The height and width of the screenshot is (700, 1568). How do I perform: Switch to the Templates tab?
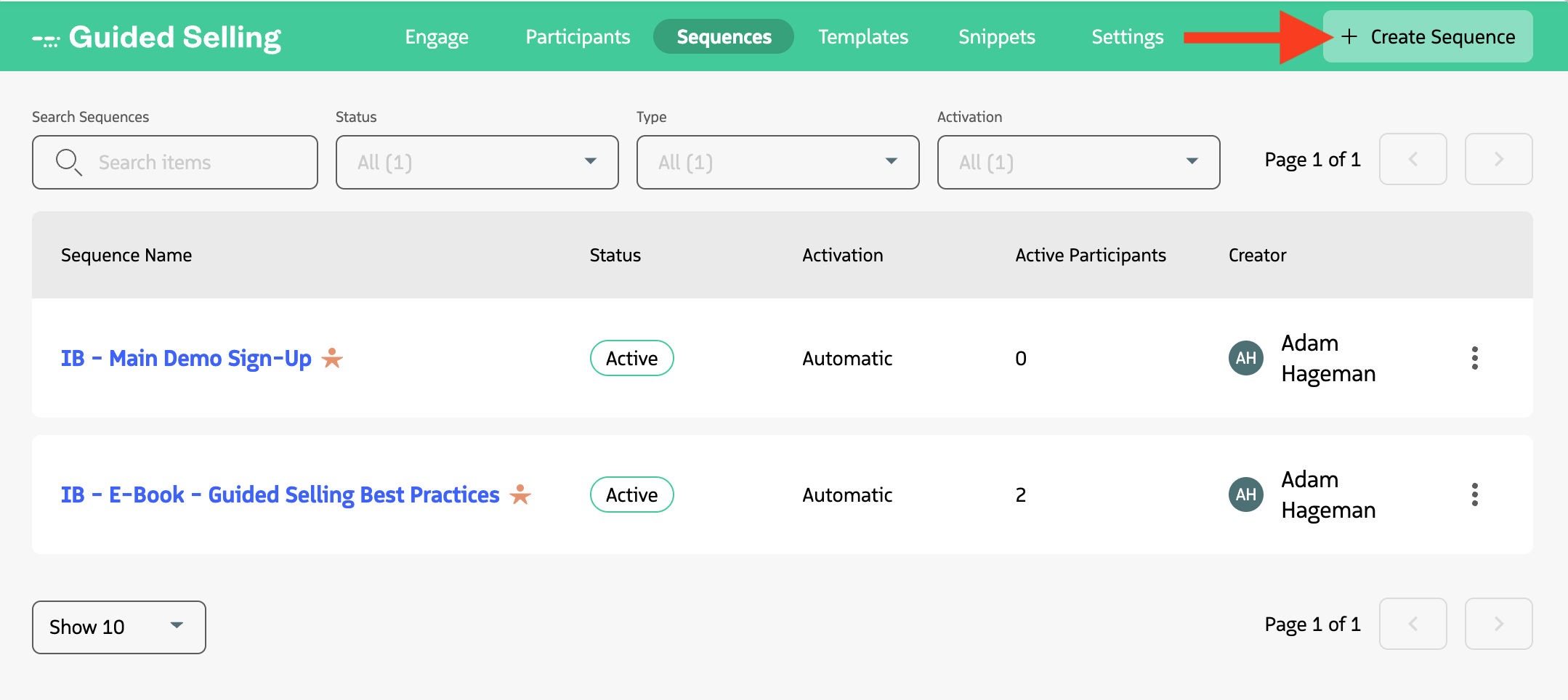[x=863, y=36]
